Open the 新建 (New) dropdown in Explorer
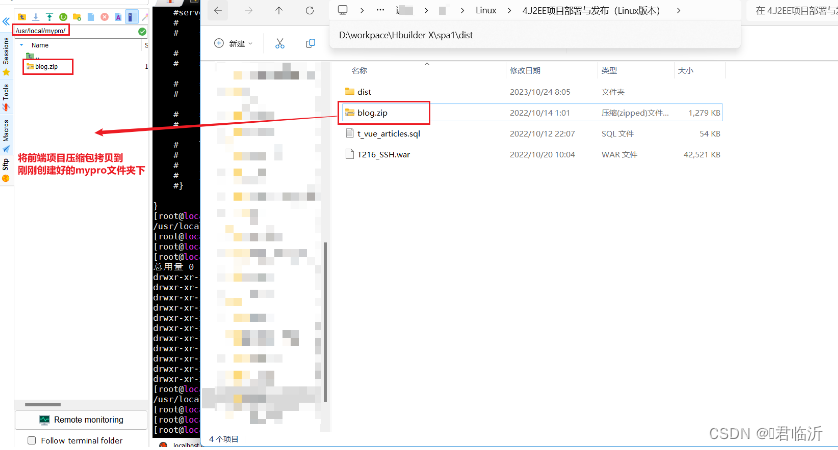The image size is (838, 450). (233, 43)
